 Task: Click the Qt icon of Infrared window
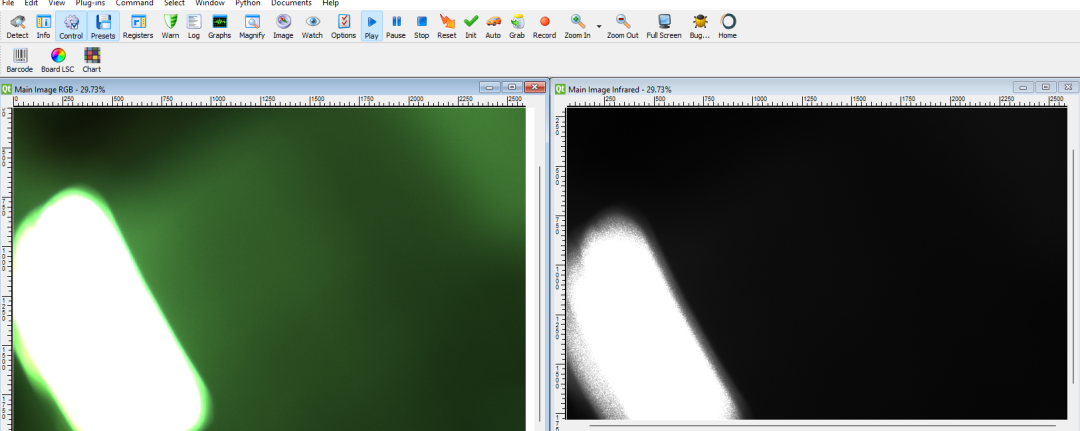pyautogui.click(x=561, y=88)
